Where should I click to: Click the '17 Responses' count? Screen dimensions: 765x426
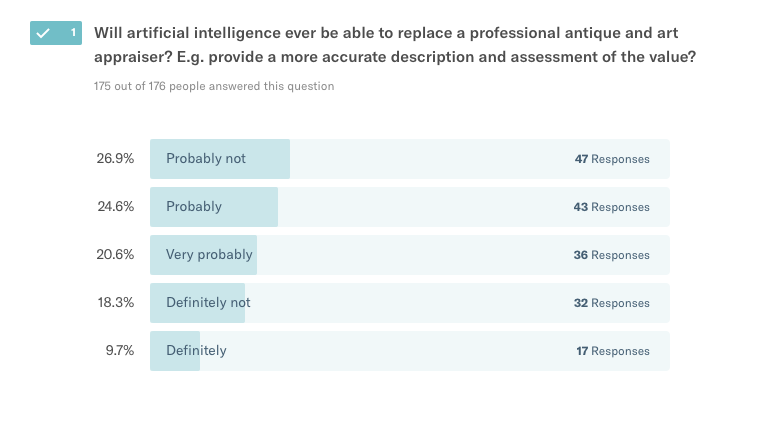point(612,351)
